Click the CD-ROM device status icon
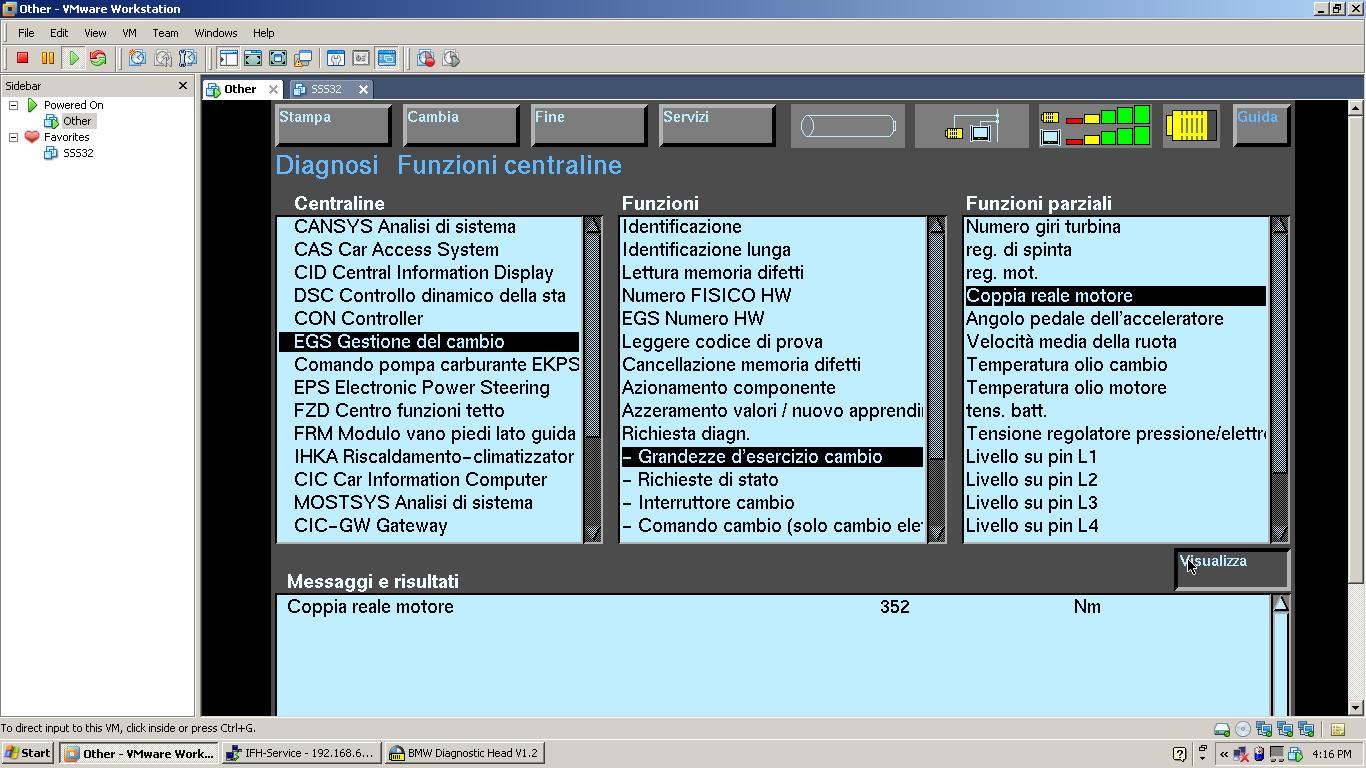 (1243, 729)
